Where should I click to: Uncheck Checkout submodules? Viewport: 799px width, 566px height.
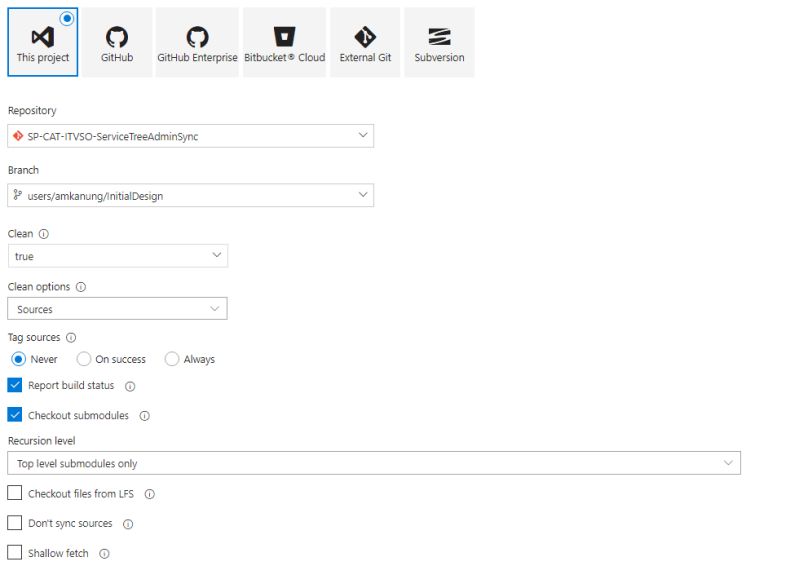(x=15, y=415)
